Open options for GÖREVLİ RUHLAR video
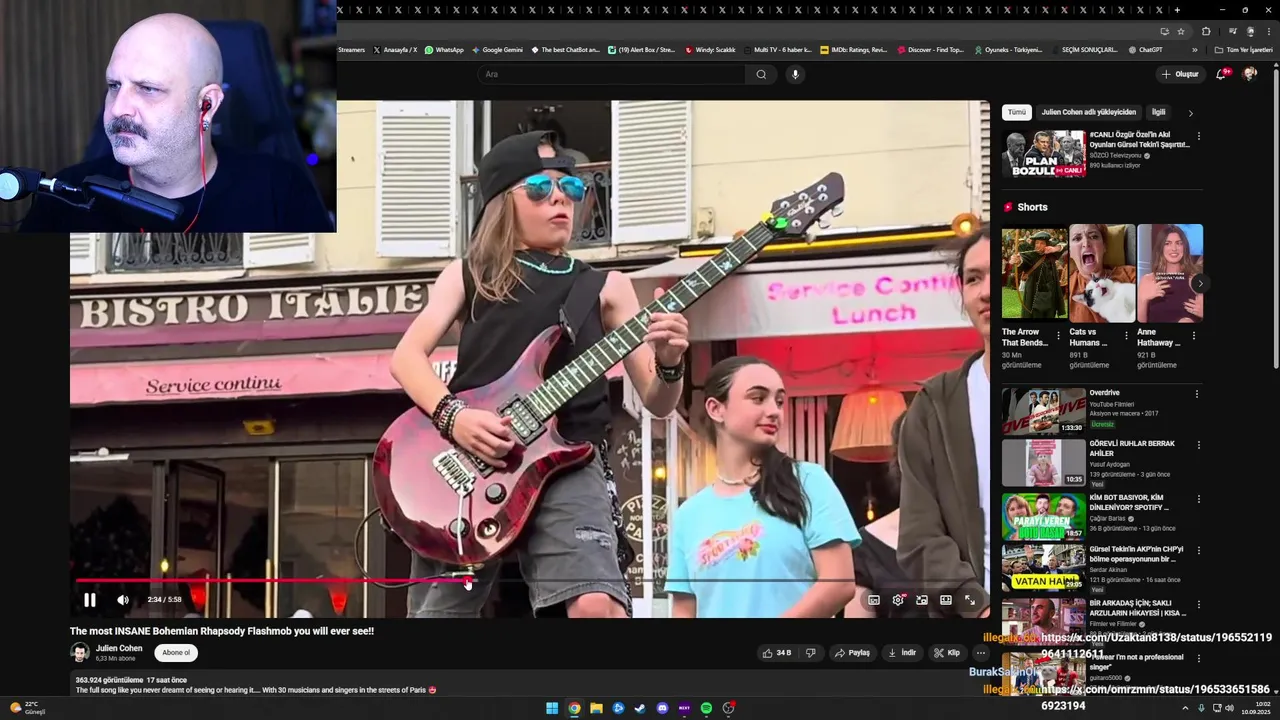The image size is (1280, 720). pos(1197,445)
